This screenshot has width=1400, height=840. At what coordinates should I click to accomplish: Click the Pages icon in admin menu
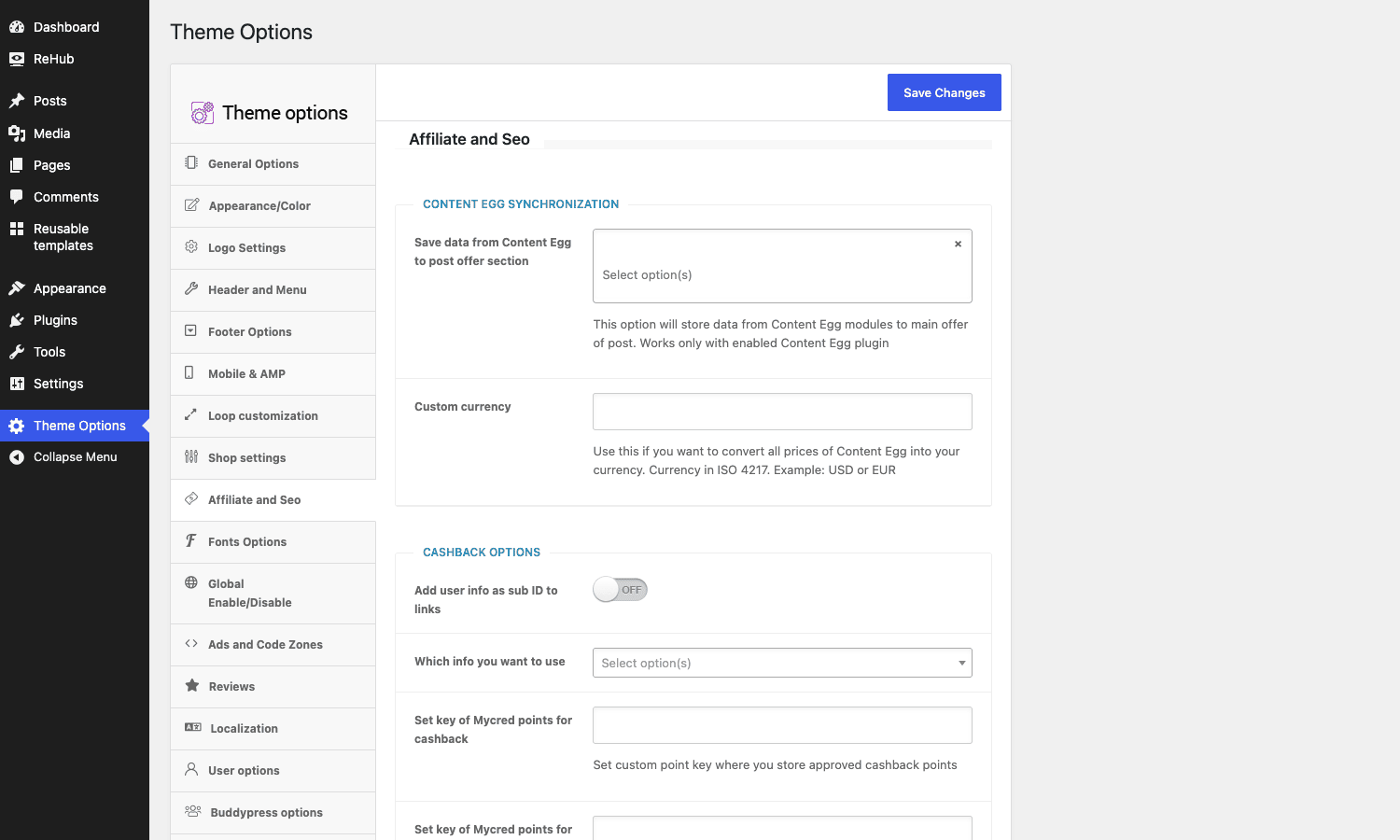pyautogui.click(x=17, y=165)
